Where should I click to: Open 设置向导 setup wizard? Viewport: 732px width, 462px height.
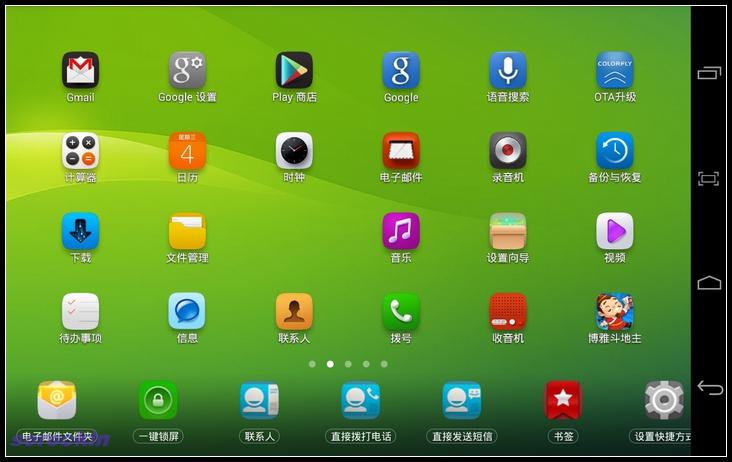click(508, 231)
